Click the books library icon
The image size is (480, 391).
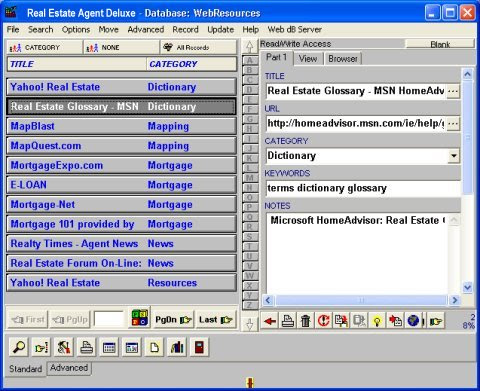coord(177,347)
